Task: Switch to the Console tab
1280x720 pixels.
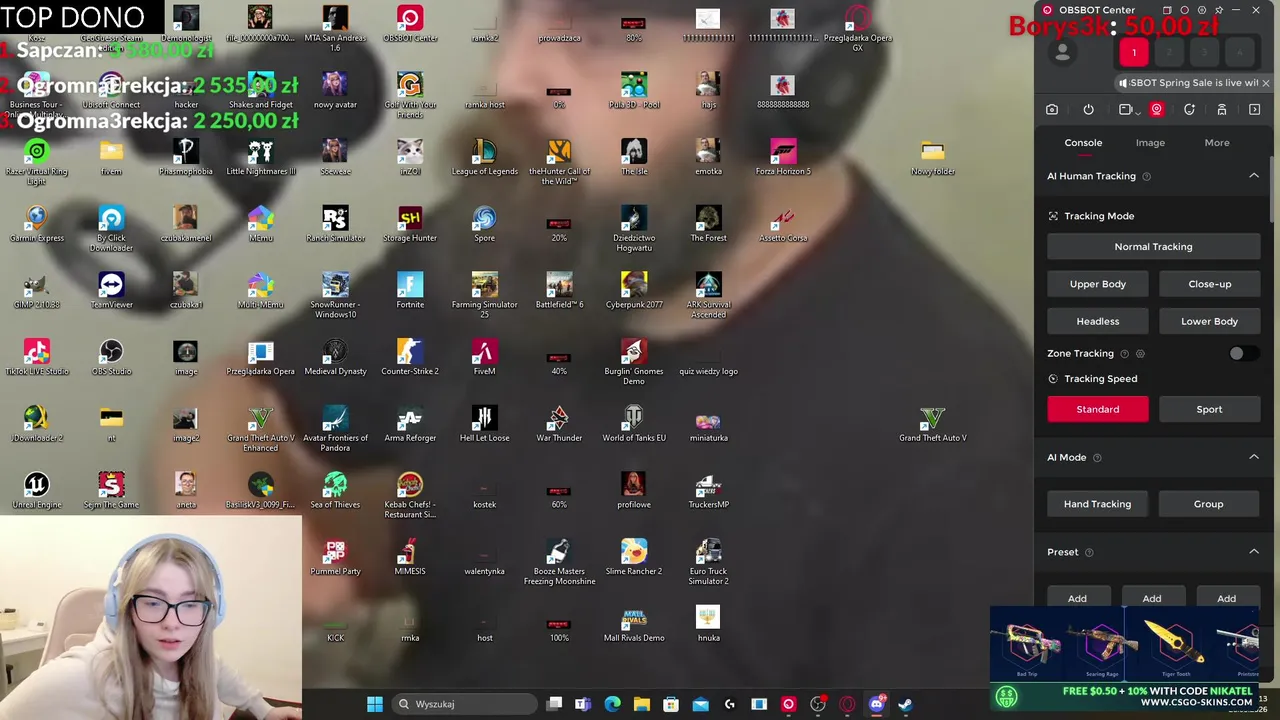Action: tap(1083, 143)
